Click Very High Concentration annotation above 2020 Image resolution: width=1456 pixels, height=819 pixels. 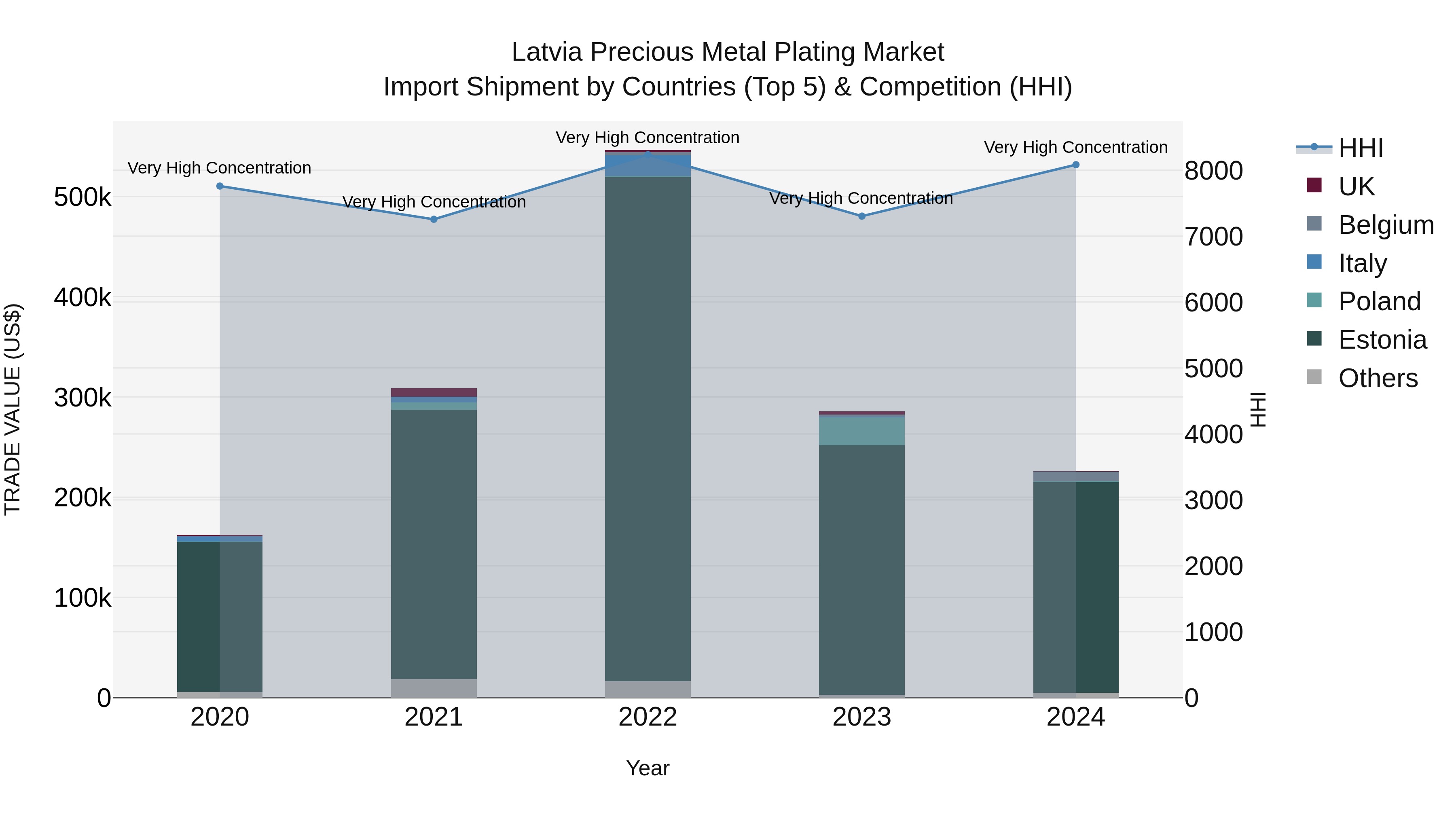(x=219, y=168)
